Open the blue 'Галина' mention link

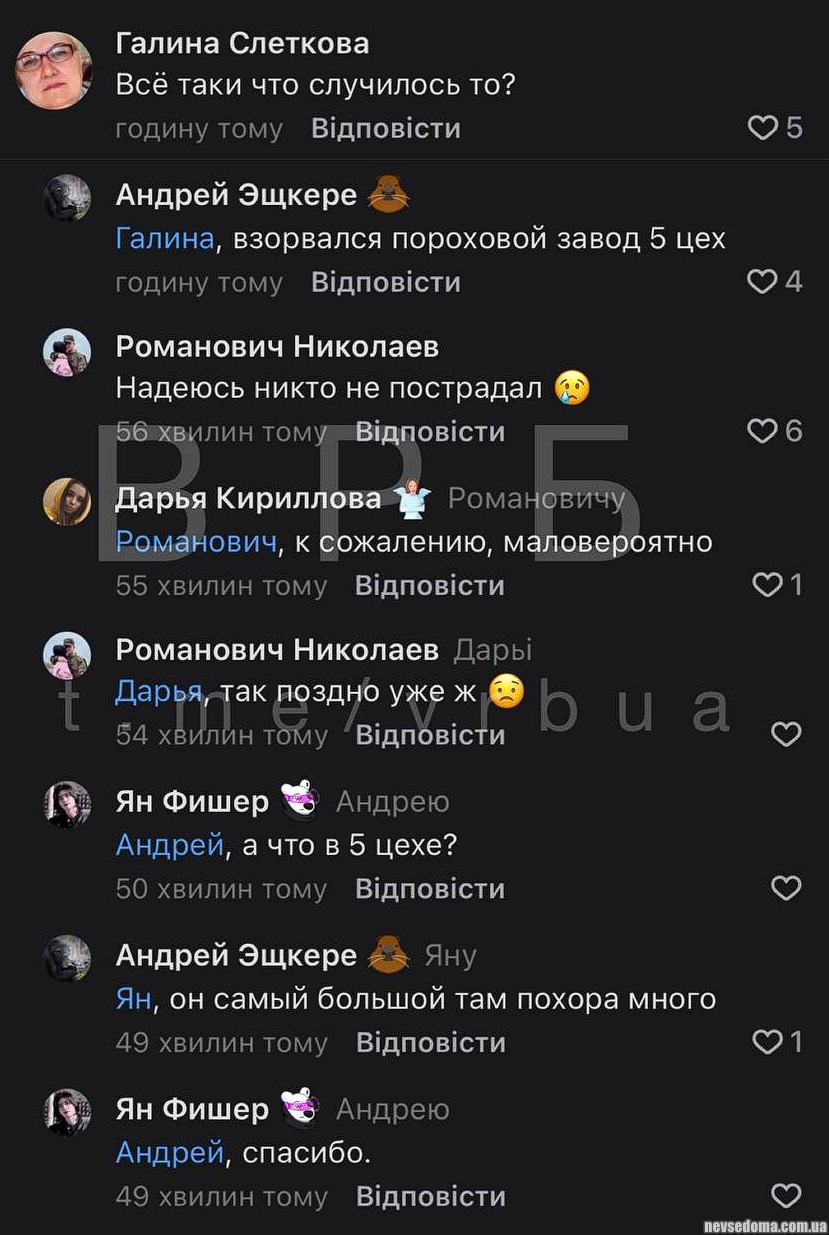tap(165, 239)
